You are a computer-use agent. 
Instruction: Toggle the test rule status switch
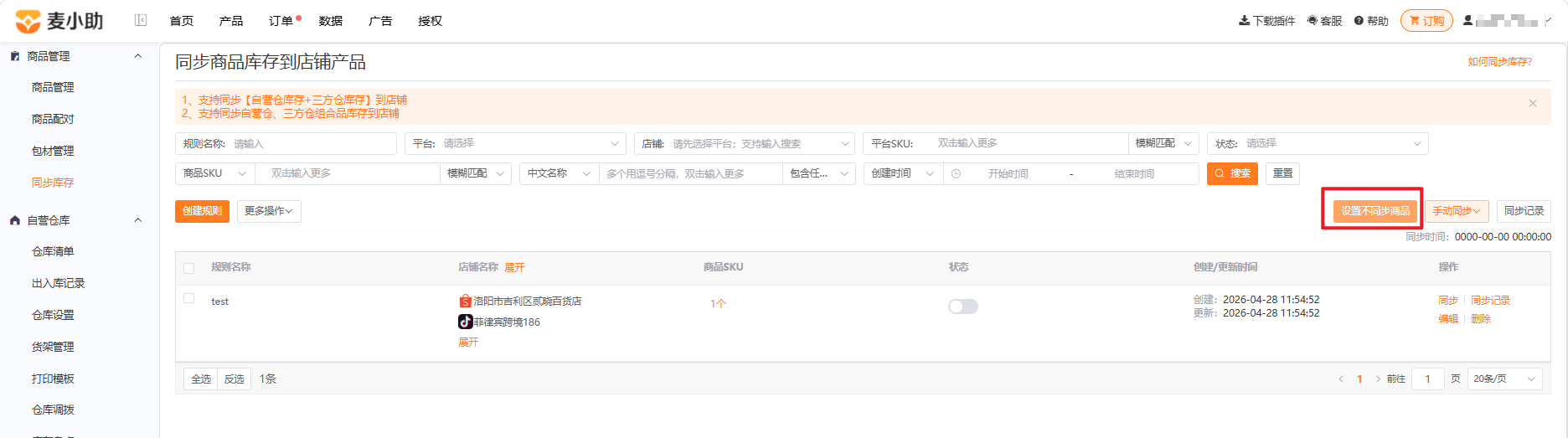(963, 307)
